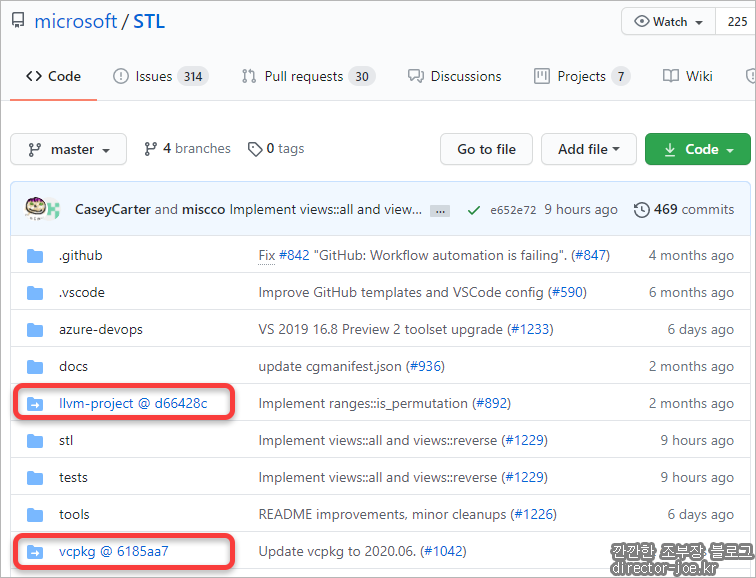Open the latest commit message link
The image size is (756, 578).
[325, 209]
